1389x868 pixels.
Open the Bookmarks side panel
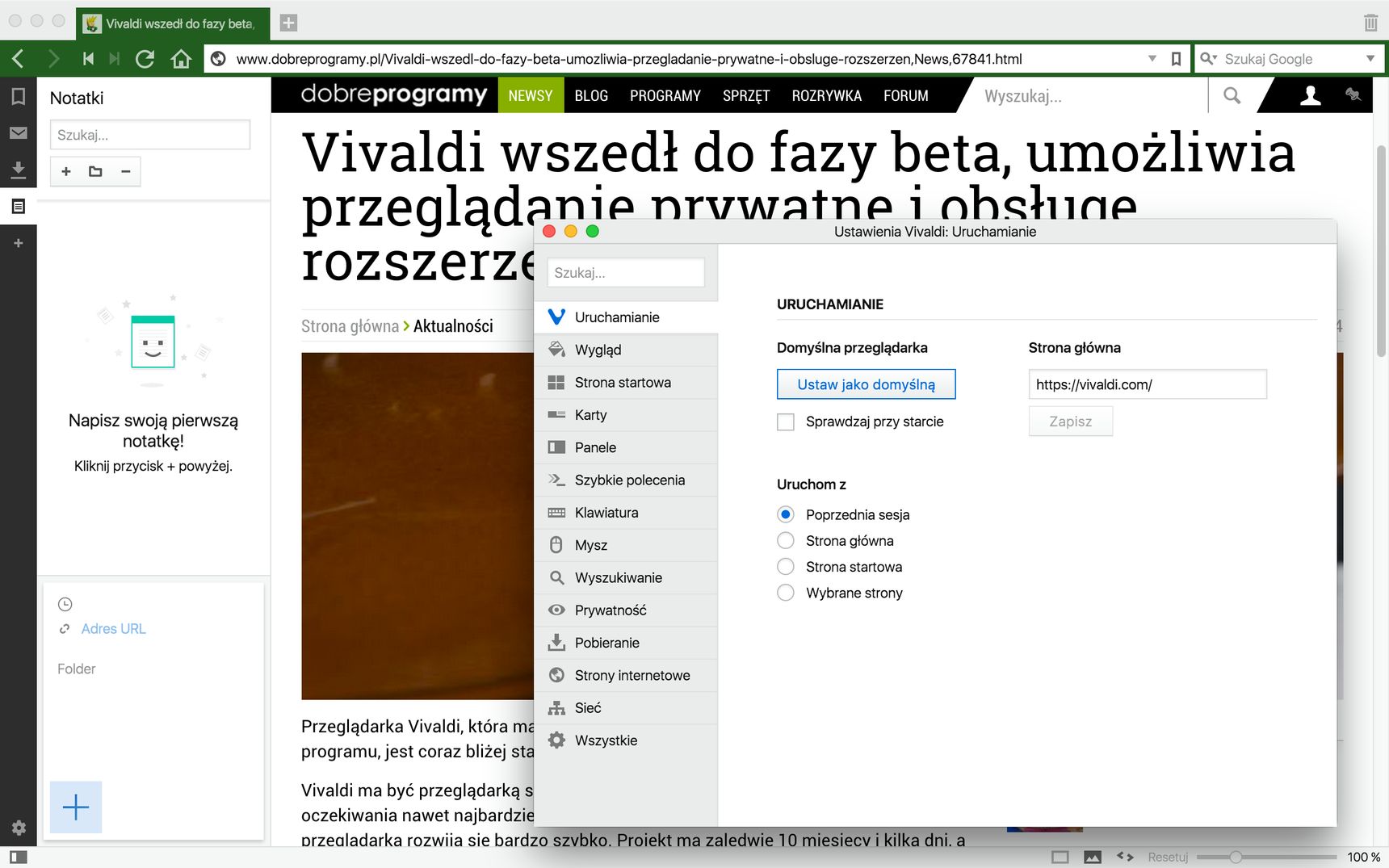click(18, 97)
